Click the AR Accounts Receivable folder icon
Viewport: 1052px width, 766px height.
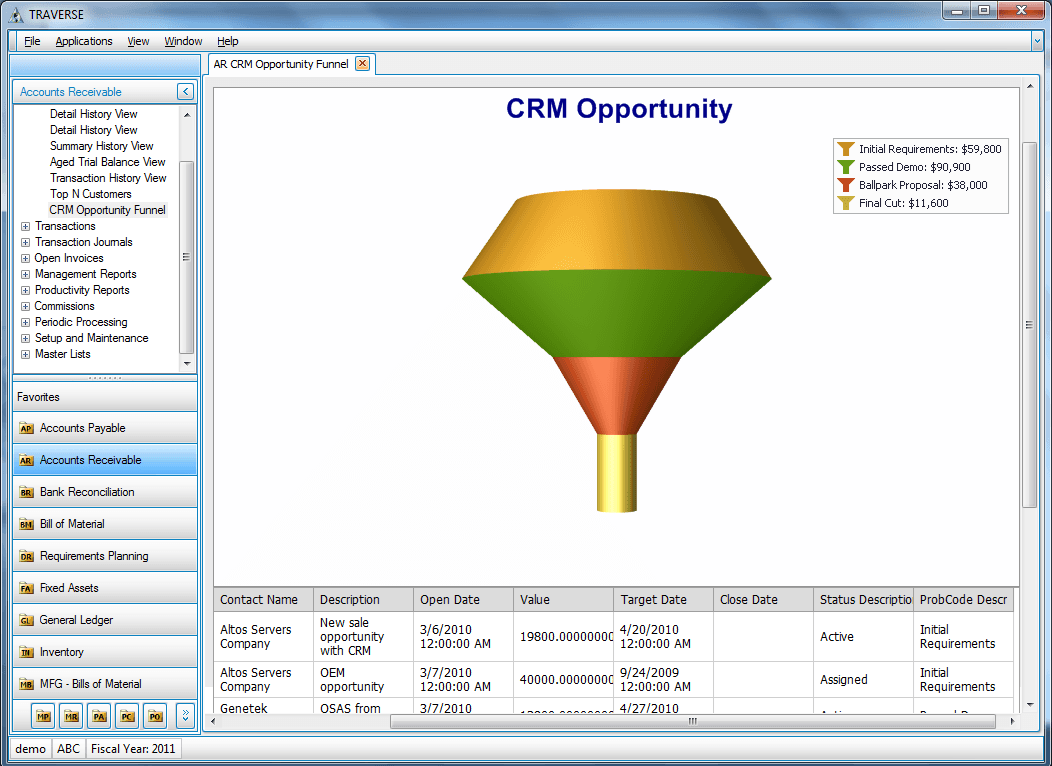pos(26,460)
